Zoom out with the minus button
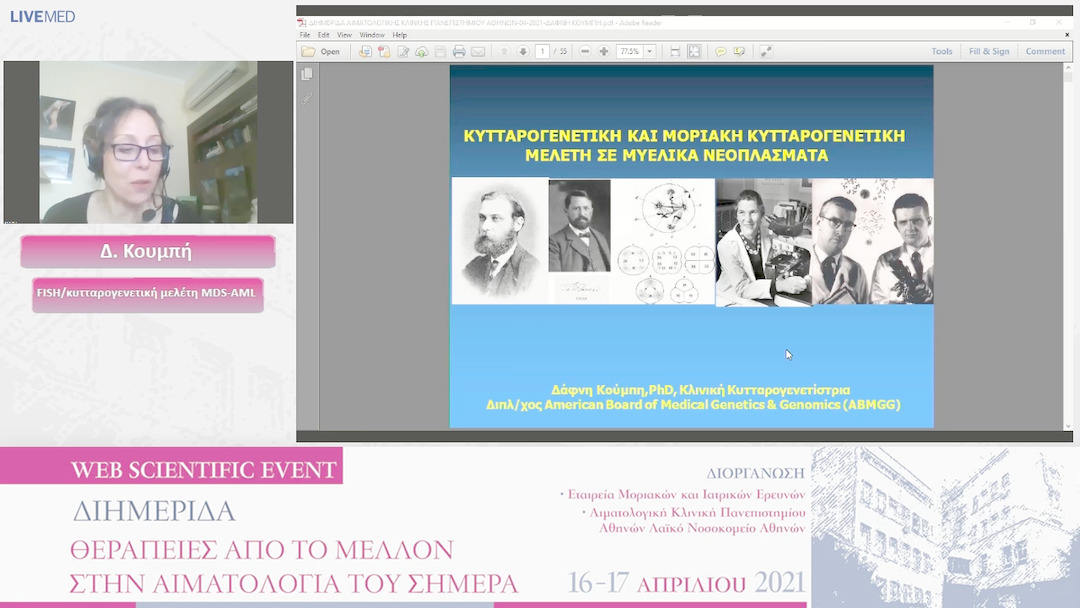1080x608 pixels. pyautogui.click(x=585, y=52)
